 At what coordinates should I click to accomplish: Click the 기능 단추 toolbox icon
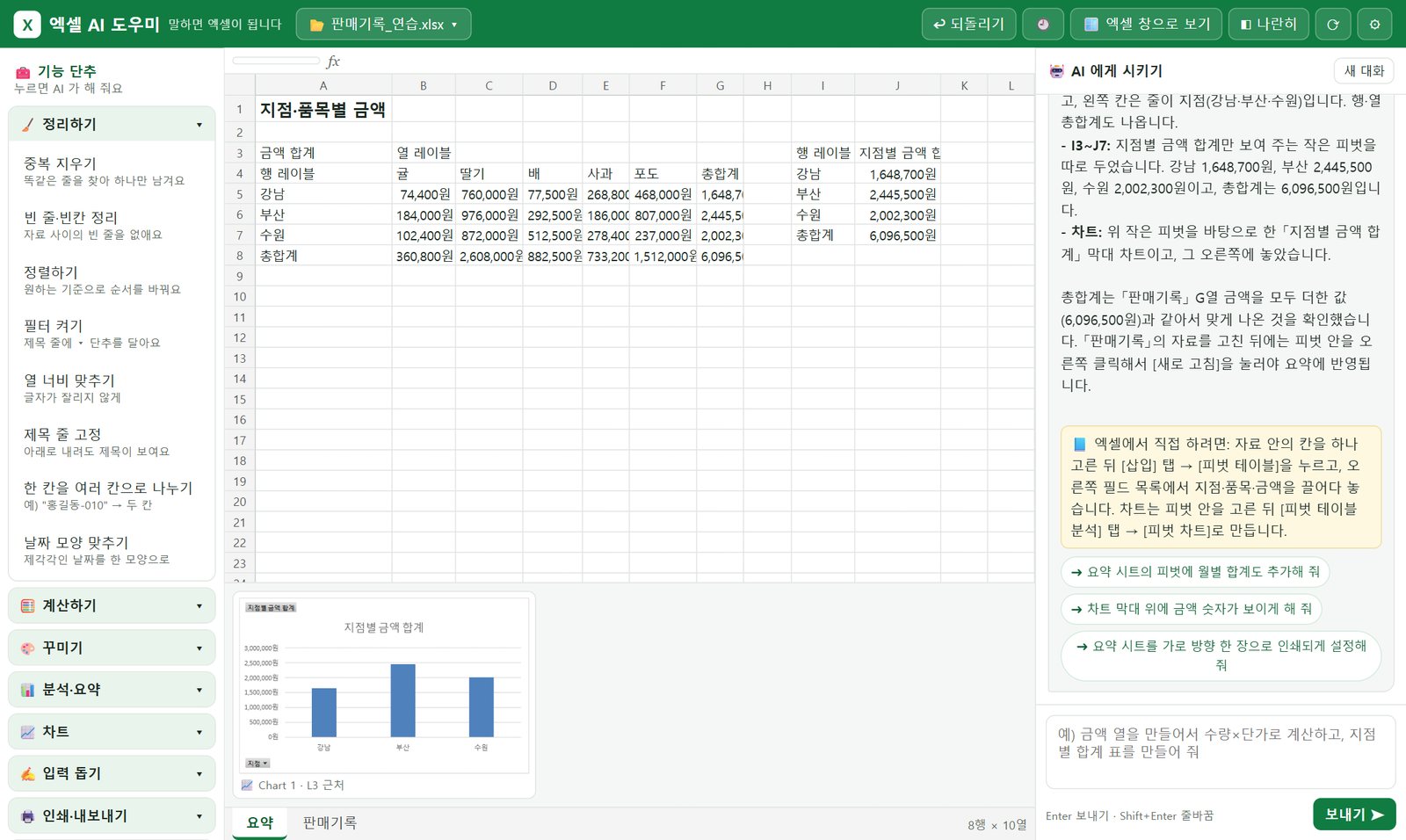tap(24, 73)
